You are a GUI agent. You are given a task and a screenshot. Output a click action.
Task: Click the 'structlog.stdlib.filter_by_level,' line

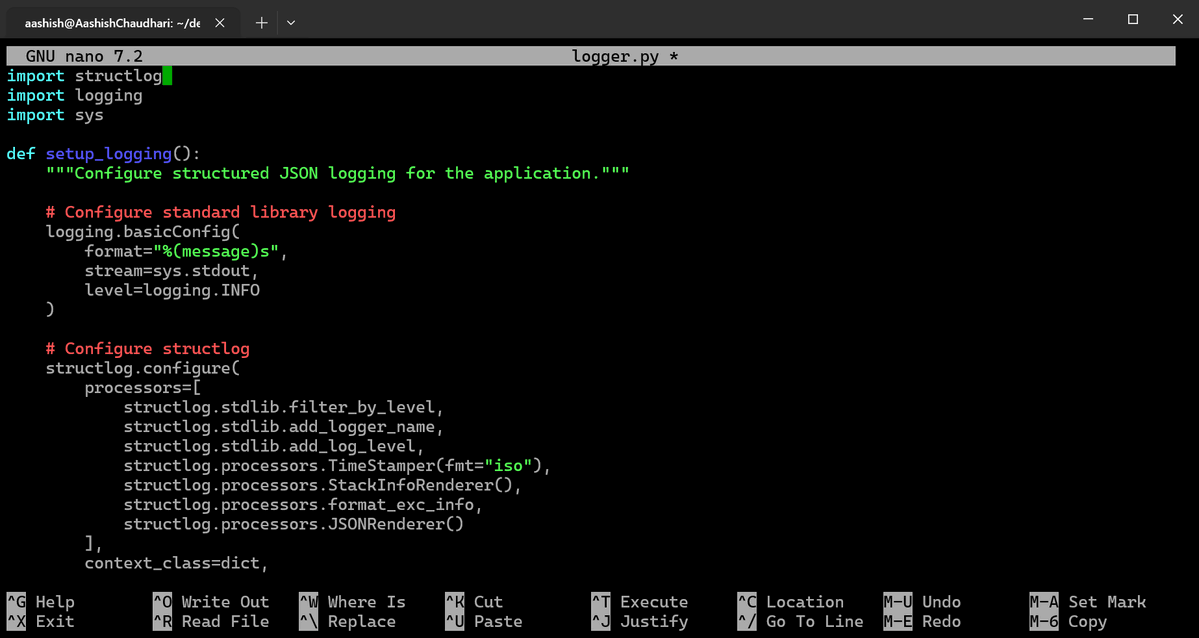point(284,407)
